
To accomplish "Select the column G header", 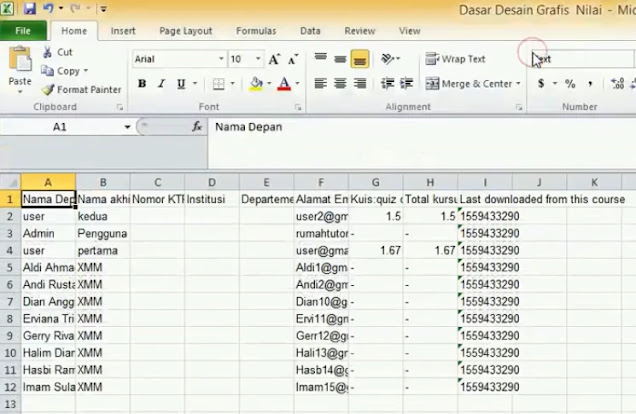I will [376, 182].
